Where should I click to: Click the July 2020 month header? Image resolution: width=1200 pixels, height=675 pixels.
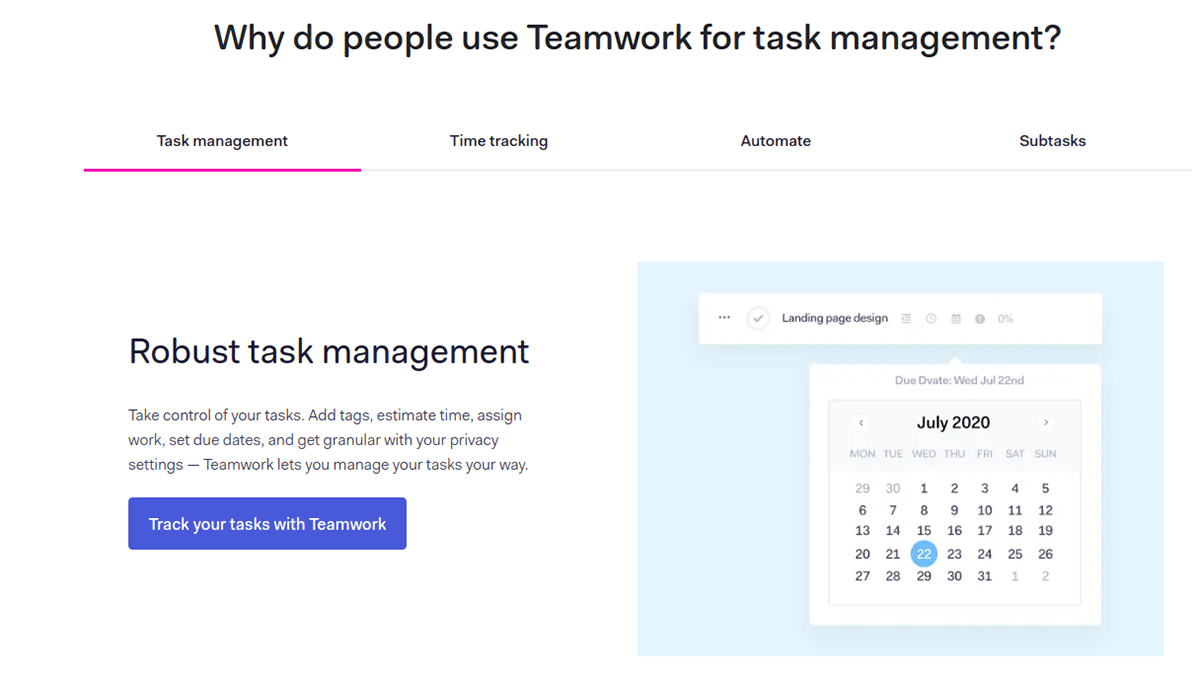coord(953,423)
